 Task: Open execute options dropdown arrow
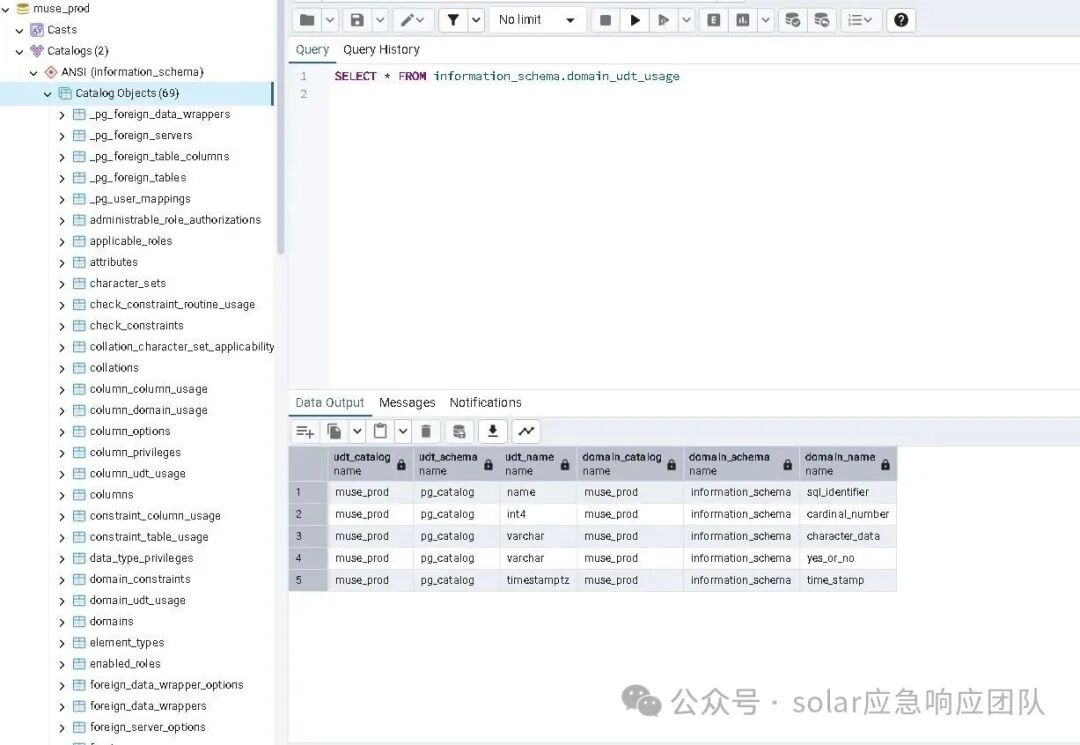(x=686, y=20)
